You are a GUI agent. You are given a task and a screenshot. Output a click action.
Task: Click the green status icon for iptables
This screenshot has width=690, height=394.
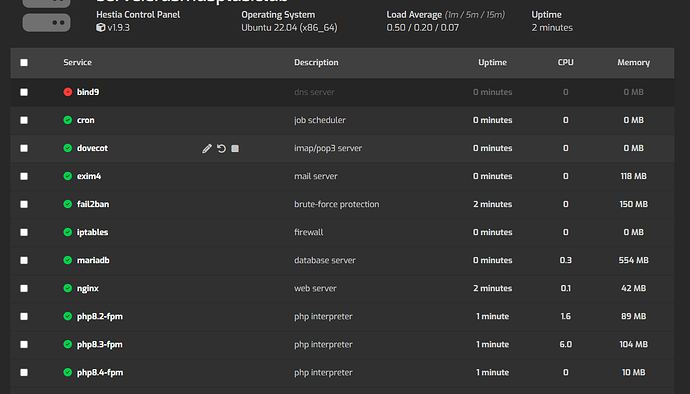click(67, 232)
